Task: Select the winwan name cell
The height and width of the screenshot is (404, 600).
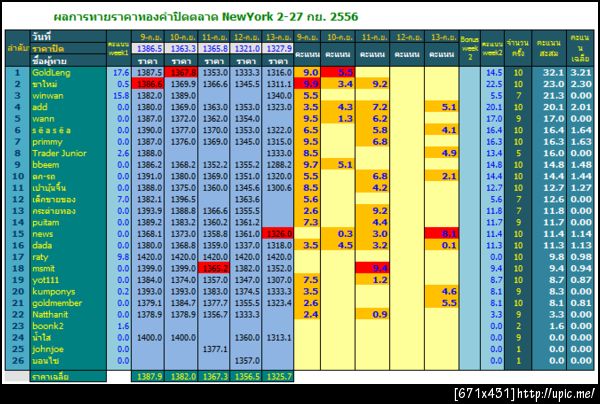Action: click(x=68, y=96)
